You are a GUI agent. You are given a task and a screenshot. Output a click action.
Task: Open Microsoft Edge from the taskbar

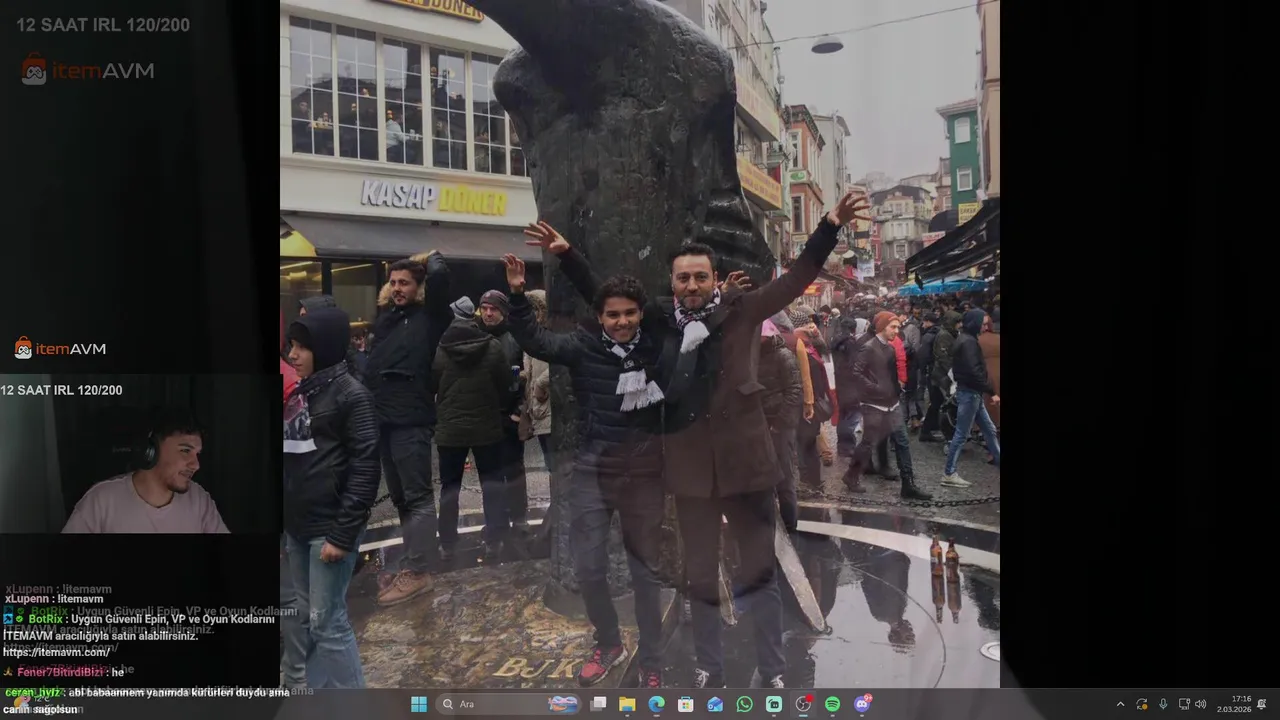coord(656,704)
